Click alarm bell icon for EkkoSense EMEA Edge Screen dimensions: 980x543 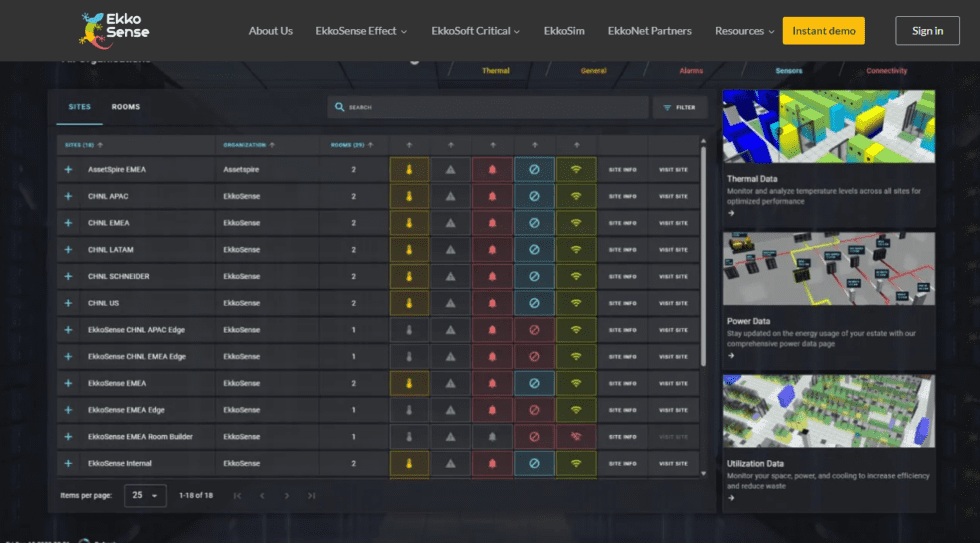pyautogui.click(x=492, y=410)
